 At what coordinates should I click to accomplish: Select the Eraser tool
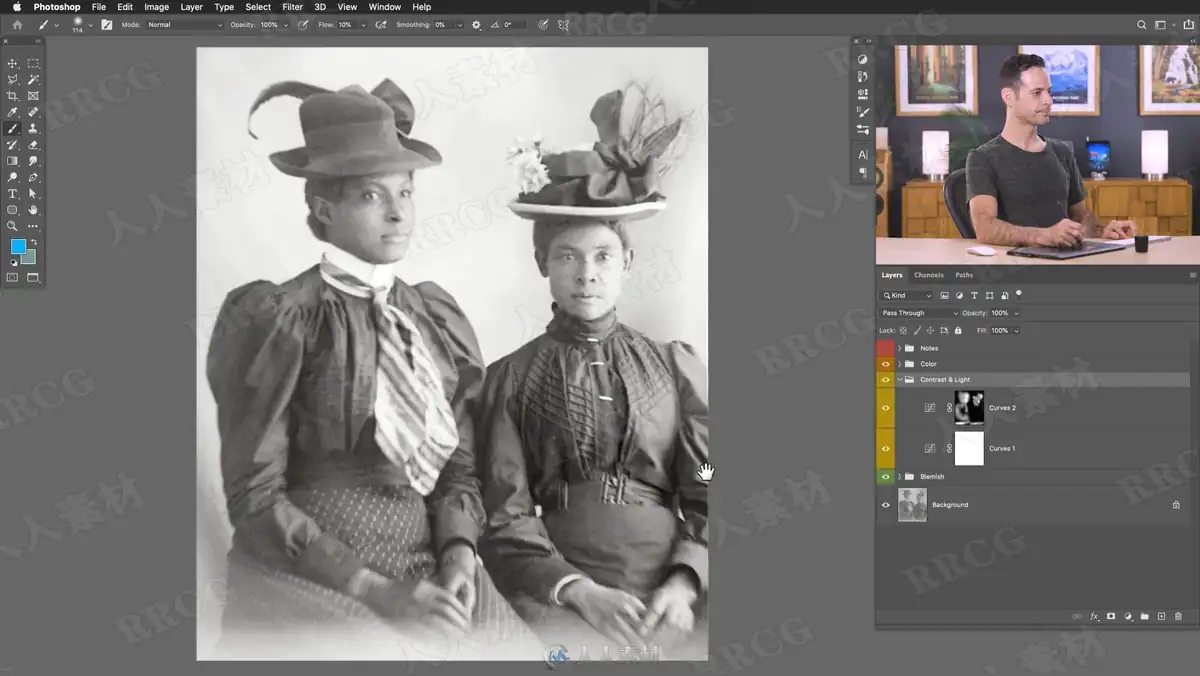[x=33, y=145]
